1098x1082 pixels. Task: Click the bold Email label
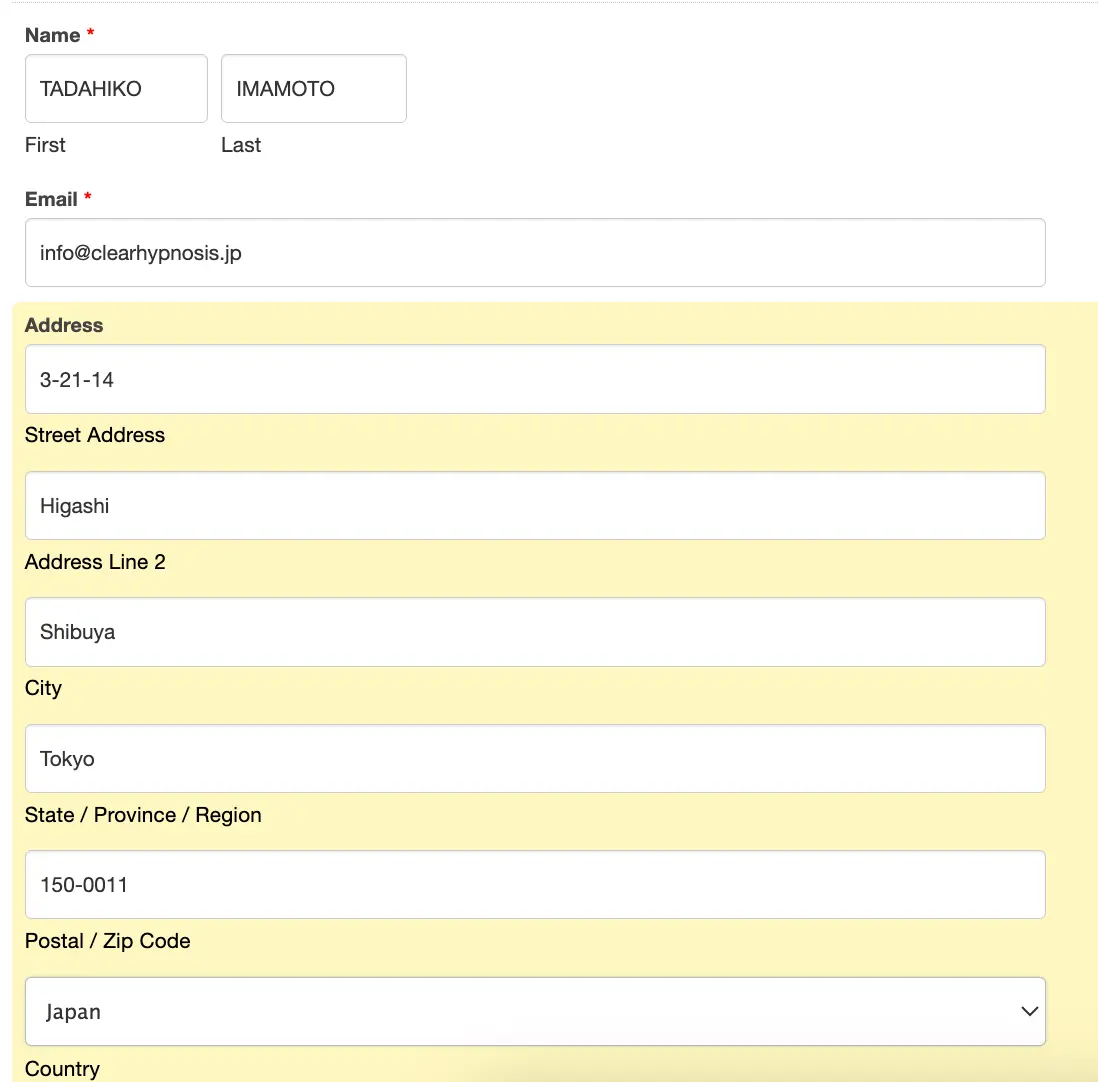pyautogui.click(x=51, y=199)
